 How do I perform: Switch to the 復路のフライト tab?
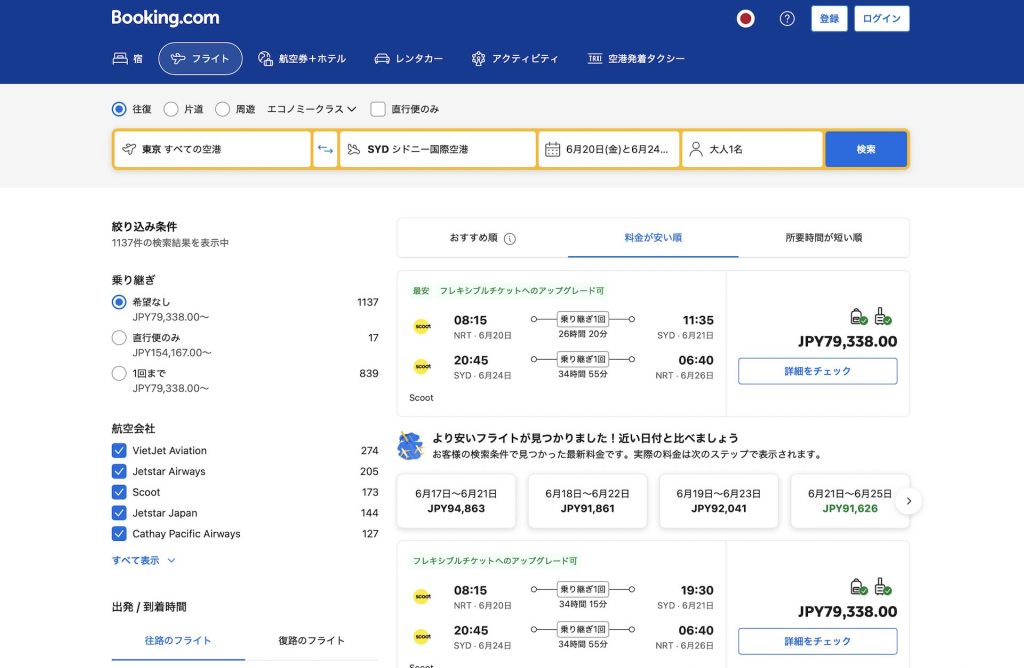tap(311, 641)
